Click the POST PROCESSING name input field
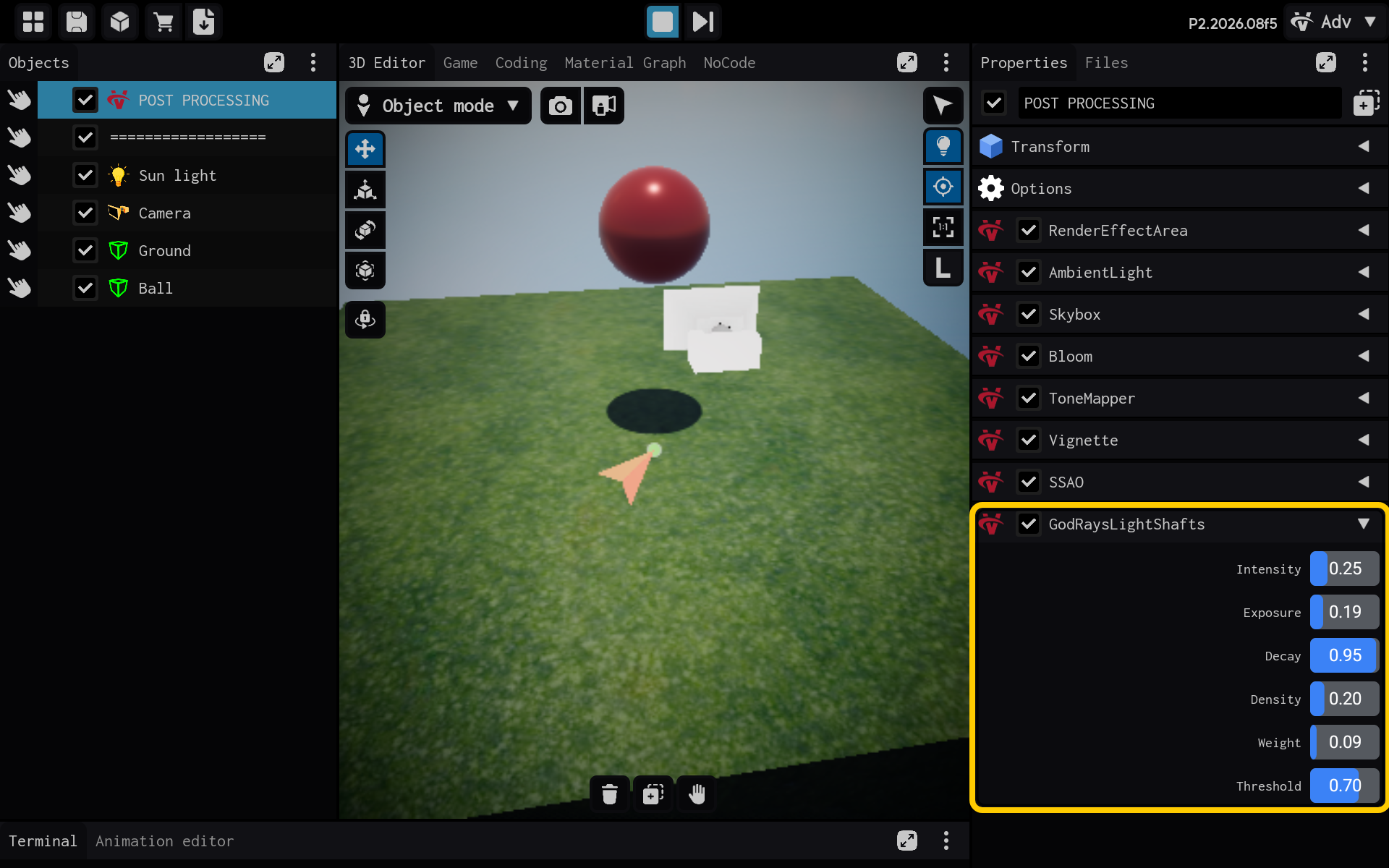Viewport: 1389px width, 868px height. point(1179,103)
